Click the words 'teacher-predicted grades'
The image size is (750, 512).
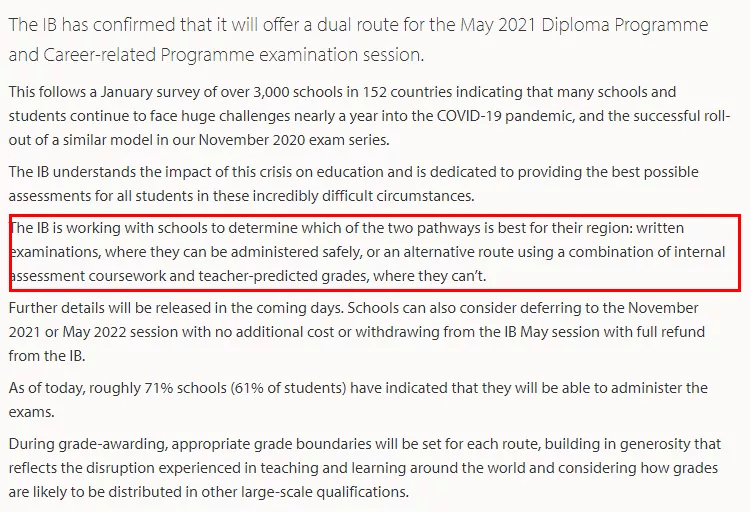coord(284,276)
